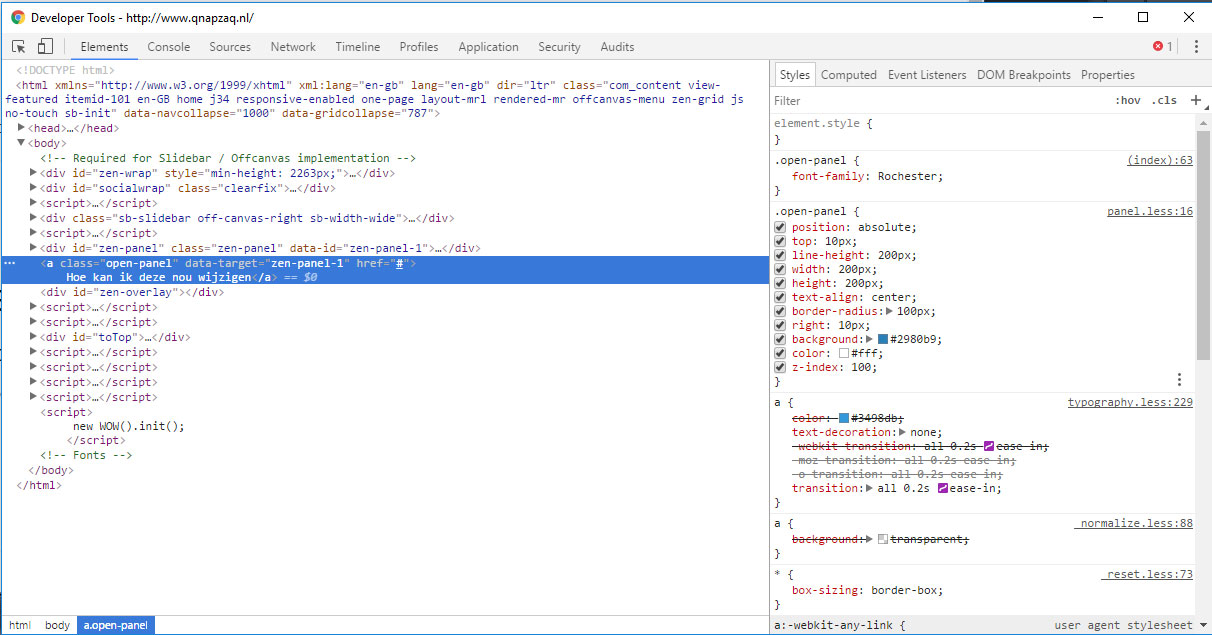Expand the text-decoration shorthand value
Screen dimensions: 1212x635
(x=903, y=432)
